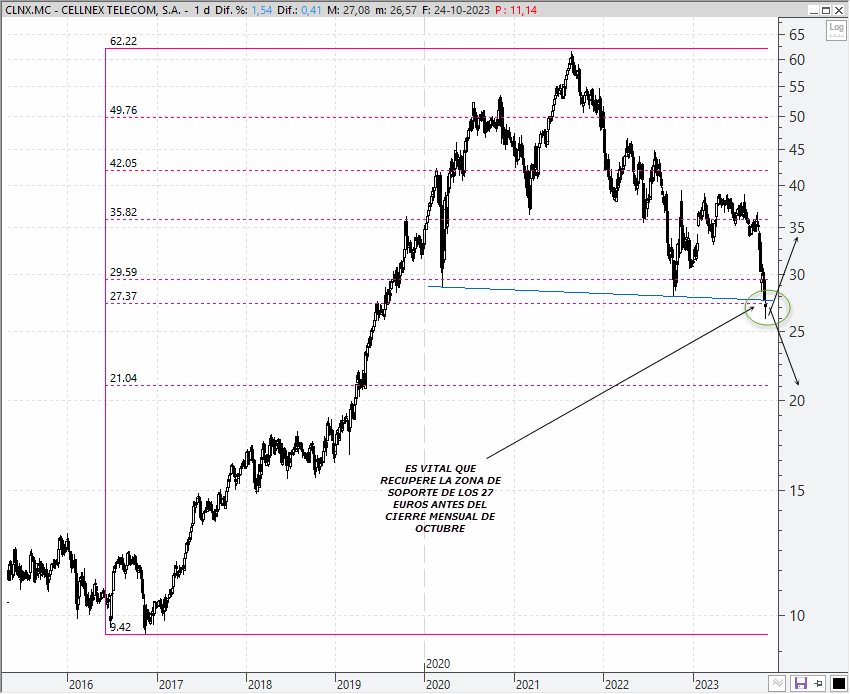Minimize the CLNX.MC chart window
The height and width of the screenshot is (694, 850).
(x=814, y=10)
